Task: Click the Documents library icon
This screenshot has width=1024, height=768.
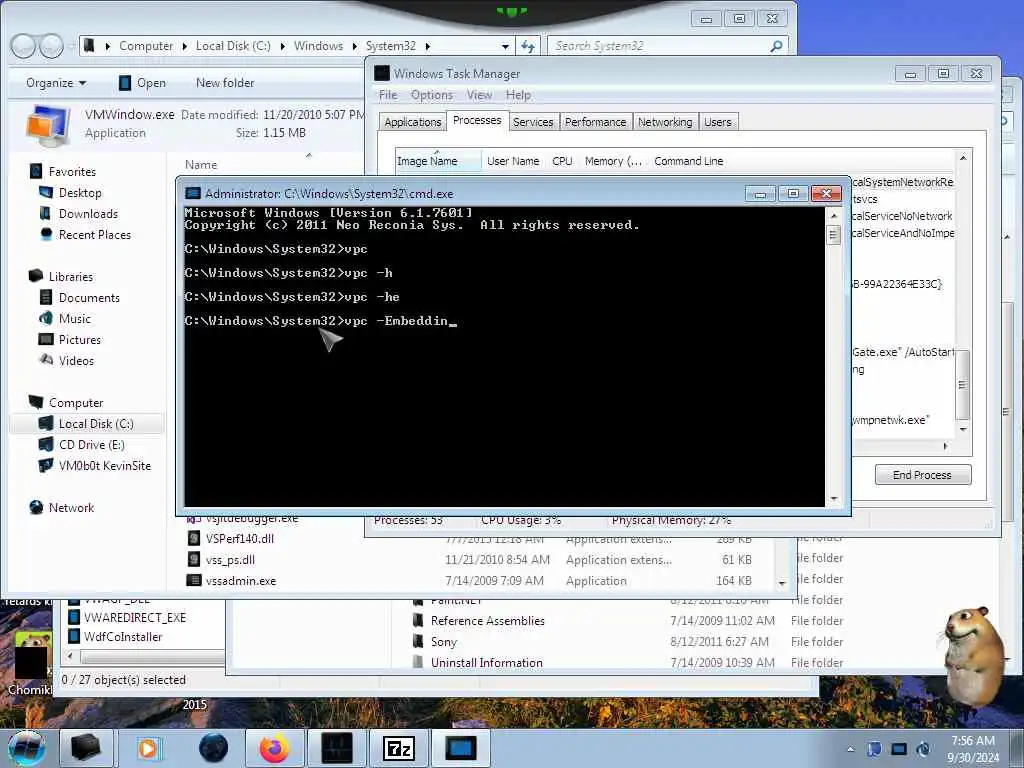Action: pos(46,297)
